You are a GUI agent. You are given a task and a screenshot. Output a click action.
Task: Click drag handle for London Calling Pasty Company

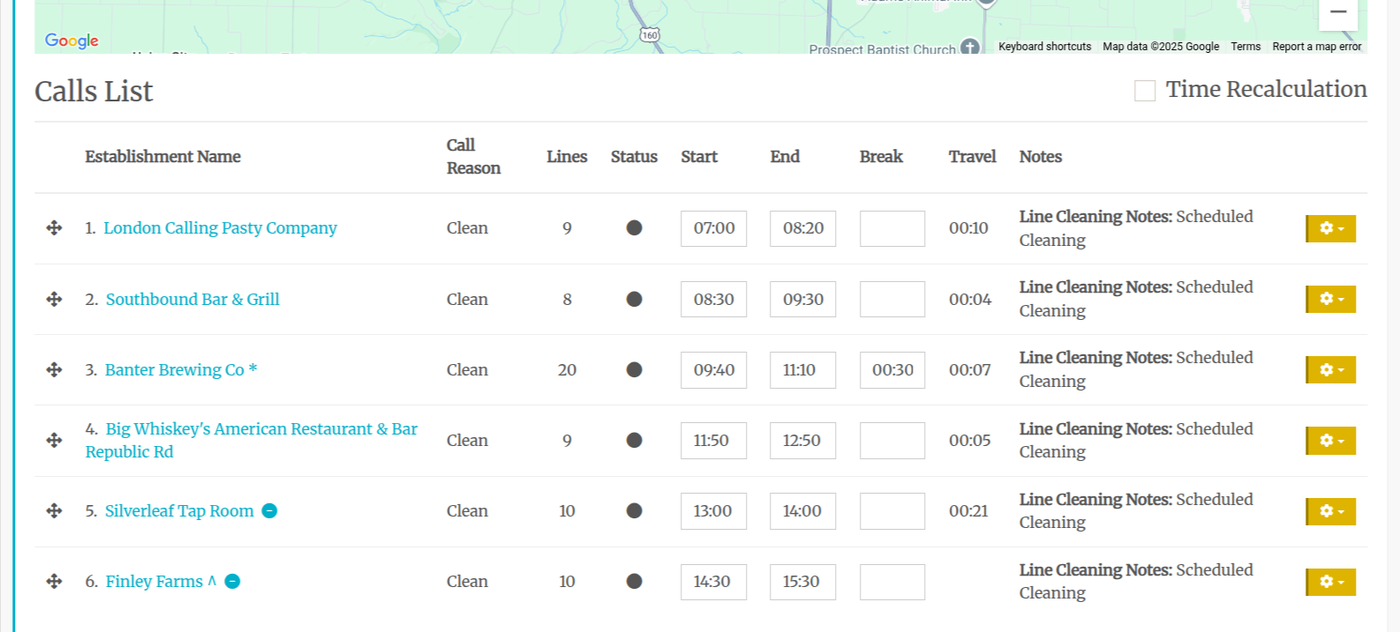pyautogui.click(x=54, y=228)
